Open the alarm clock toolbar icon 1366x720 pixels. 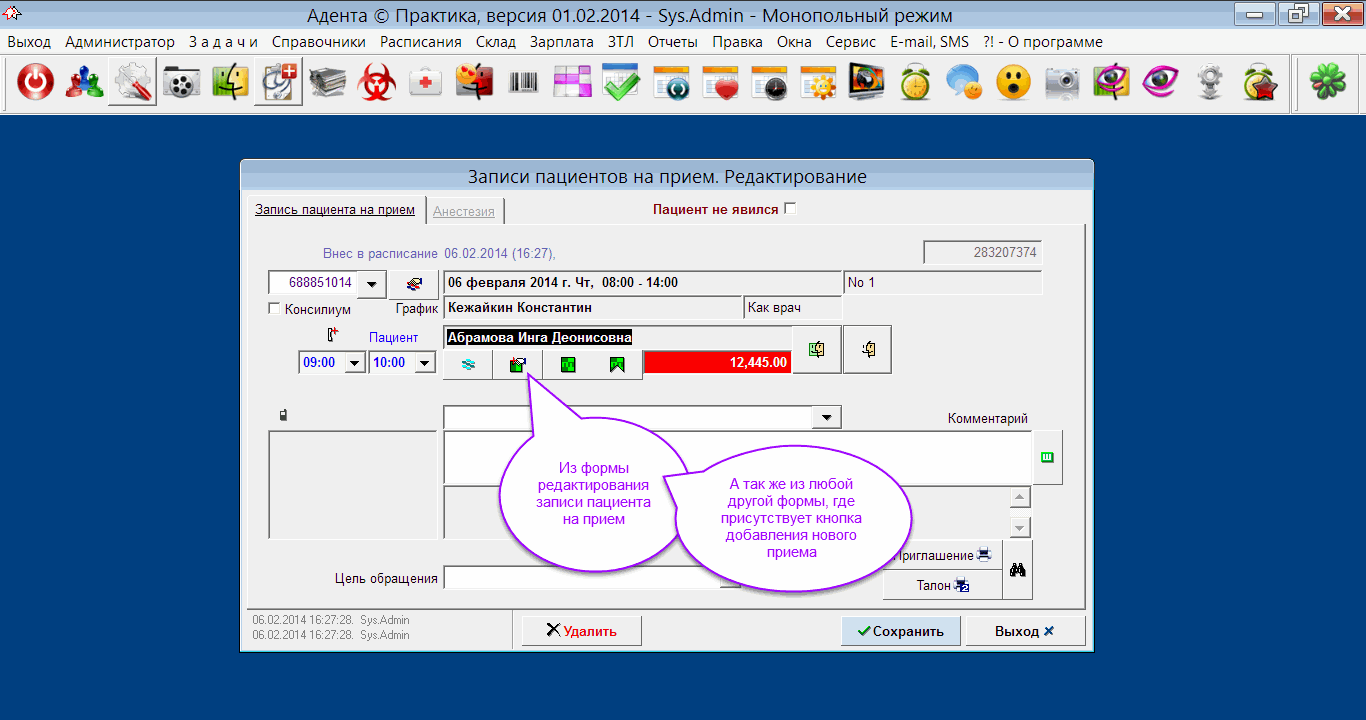(x=915, y=83)
